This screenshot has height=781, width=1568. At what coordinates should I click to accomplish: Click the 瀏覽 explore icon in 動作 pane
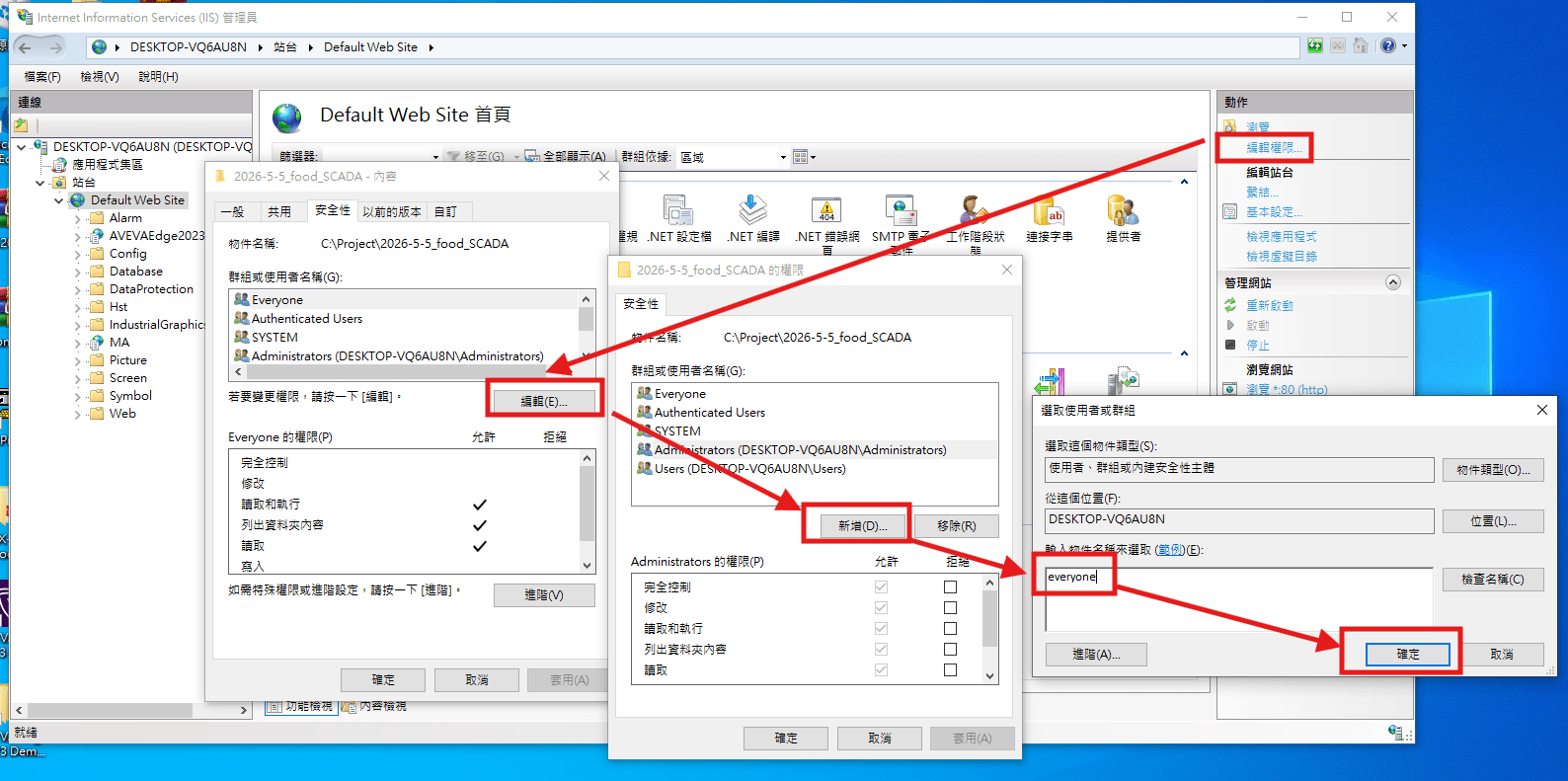point(1230,126)
